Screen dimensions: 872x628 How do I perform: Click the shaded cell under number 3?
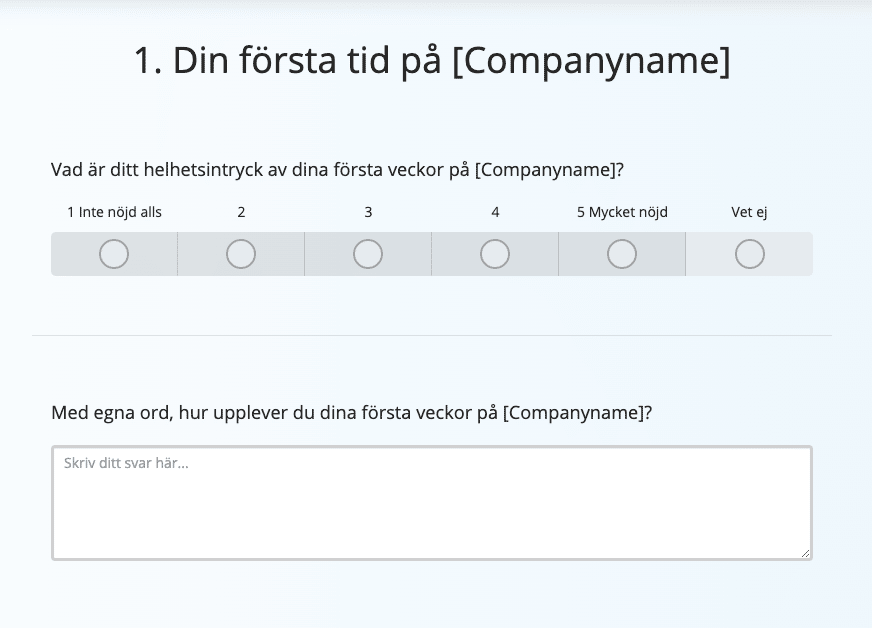click(367, 254)
